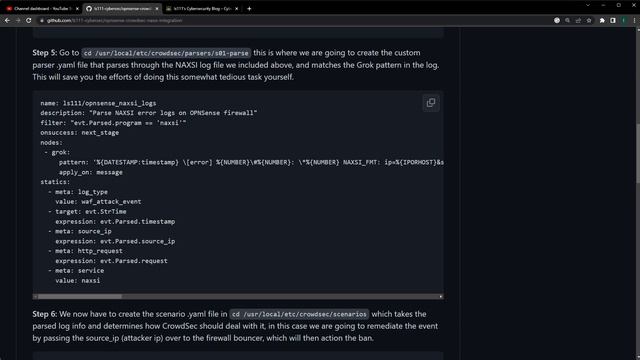Screen dimensions: 640x360
Task: Click the 'value: naxsi' line
Action: 78,281
